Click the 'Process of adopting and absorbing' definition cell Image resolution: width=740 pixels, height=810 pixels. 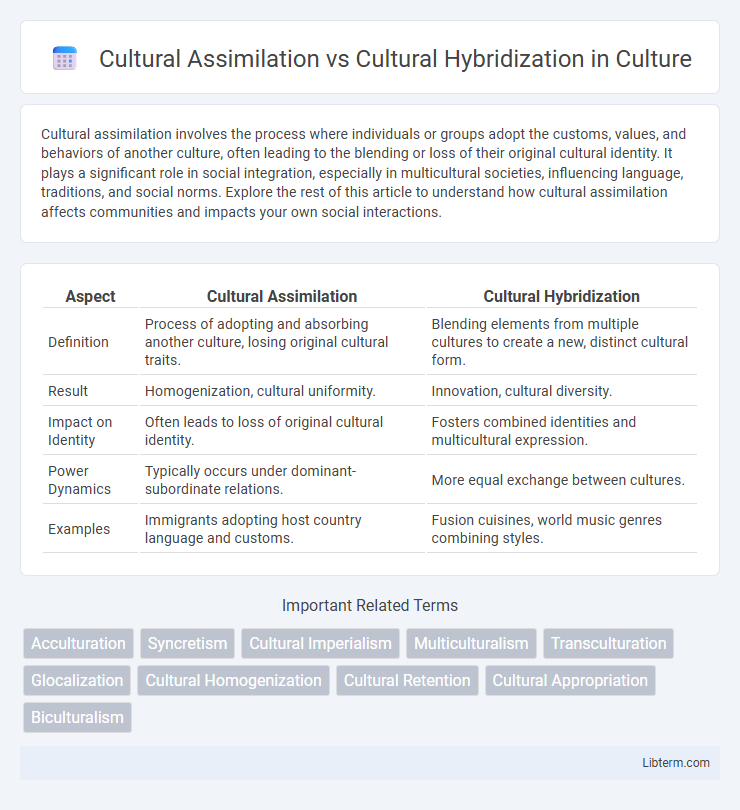282,342
